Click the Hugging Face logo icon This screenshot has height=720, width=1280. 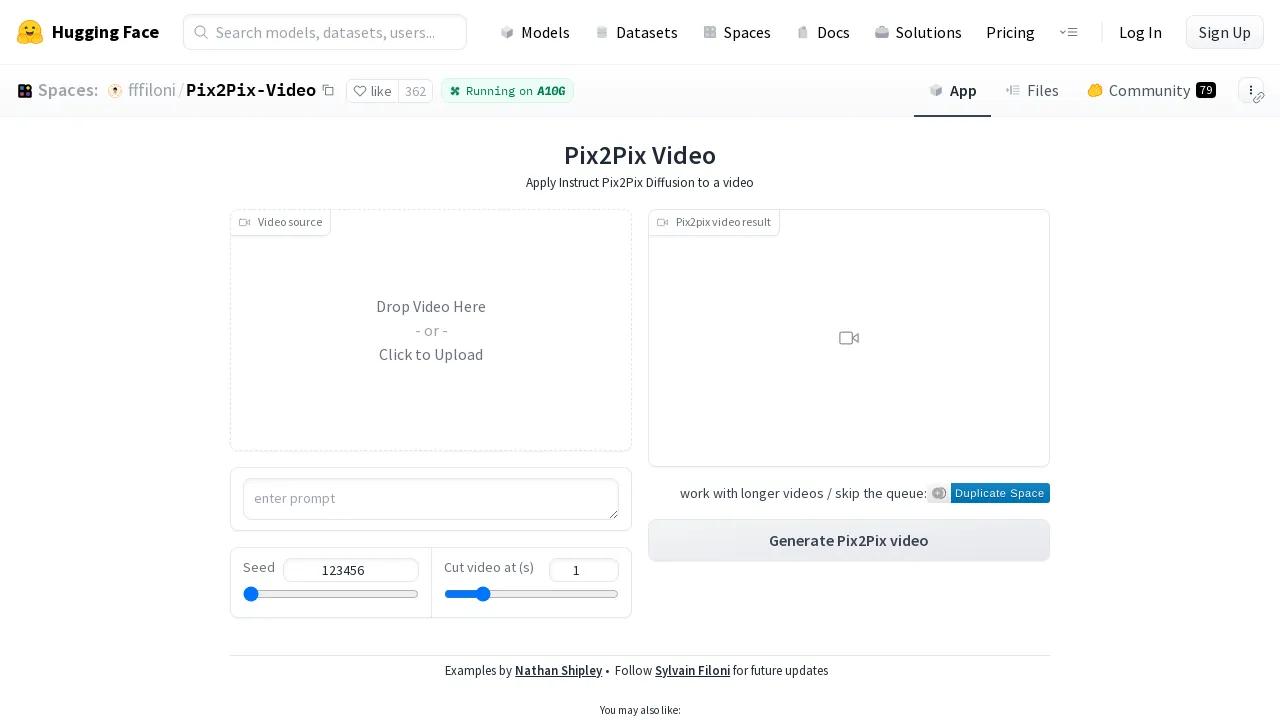point(30,32)
